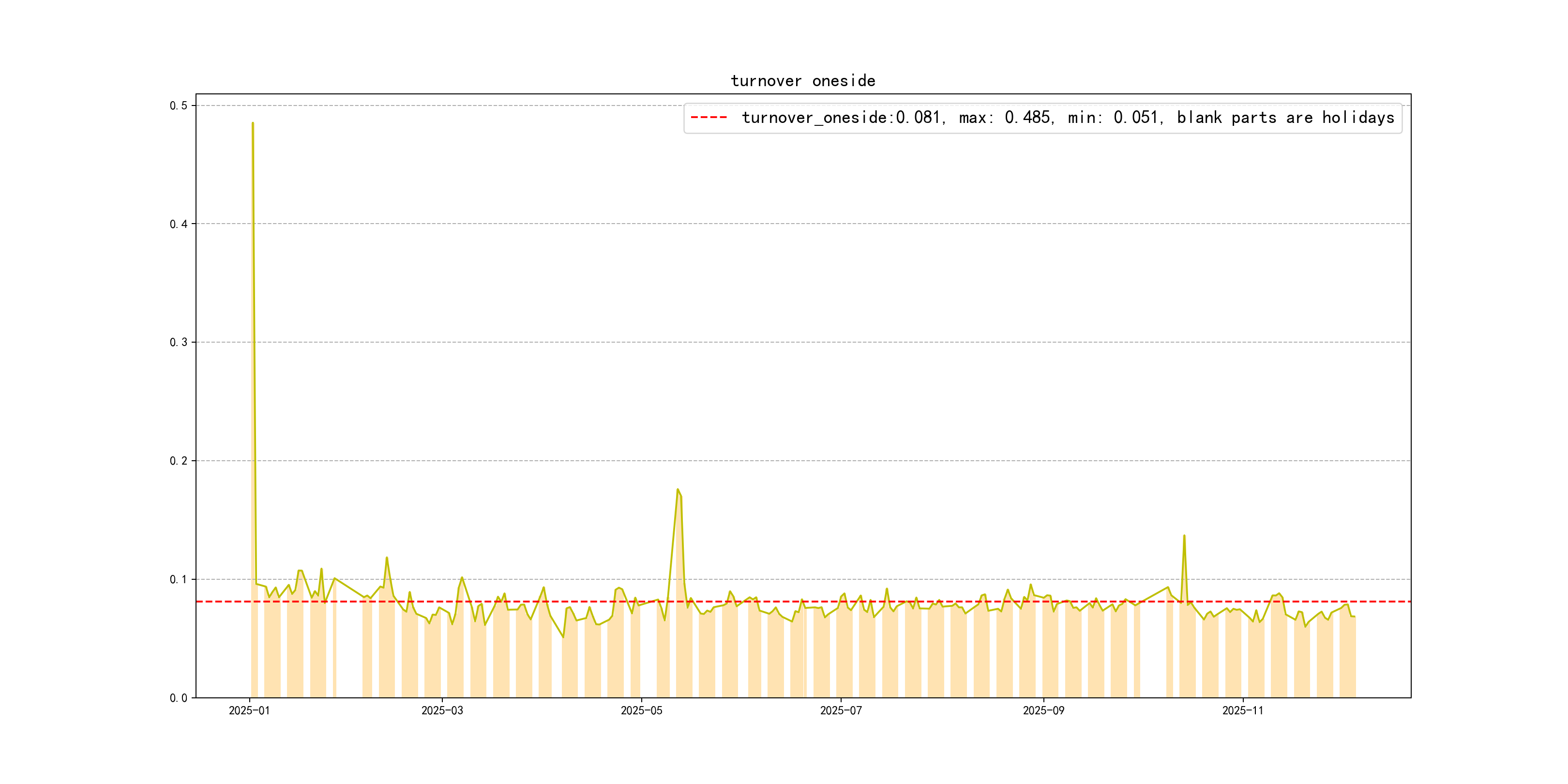Click the 2025-03 x-axis label
Viewport: 1568px width, 784px height.
pos(442,710)
